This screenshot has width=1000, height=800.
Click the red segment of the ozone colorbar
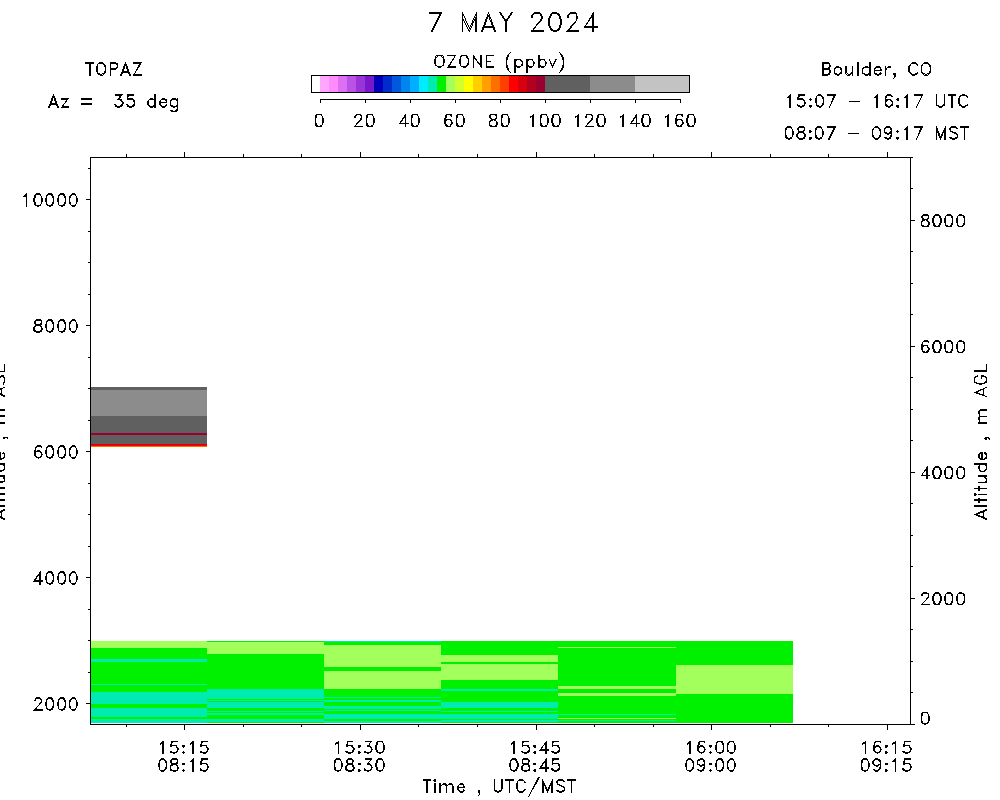(513, 84)
